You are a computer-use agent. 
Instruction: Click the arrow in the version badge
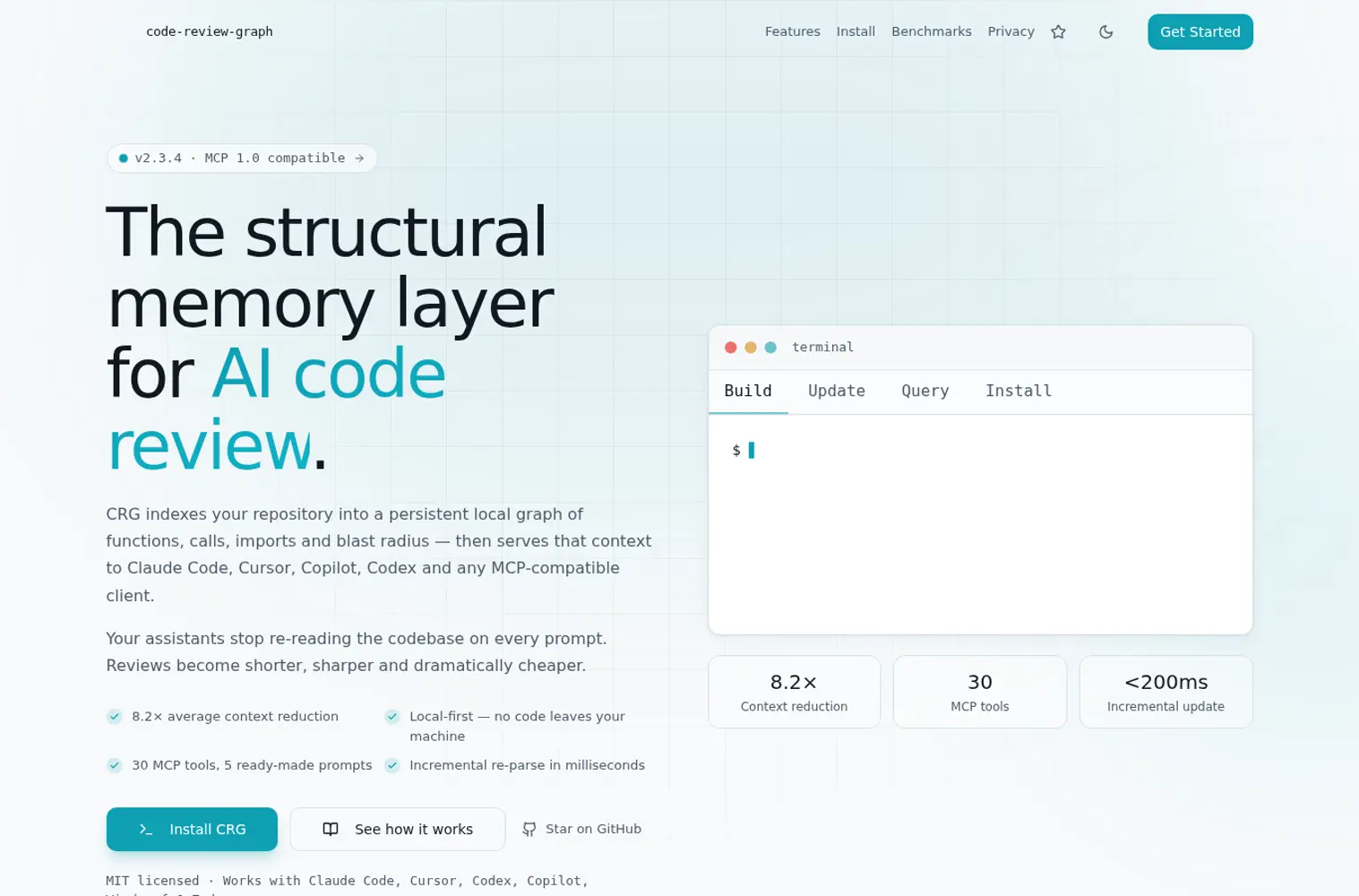(359, 158)
